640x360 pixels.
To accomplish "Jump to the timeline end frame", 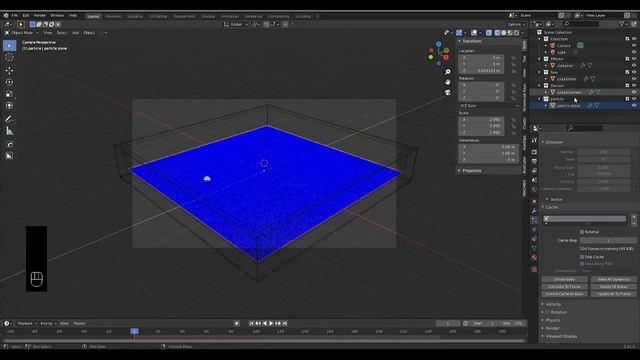I will pos(285,323).
